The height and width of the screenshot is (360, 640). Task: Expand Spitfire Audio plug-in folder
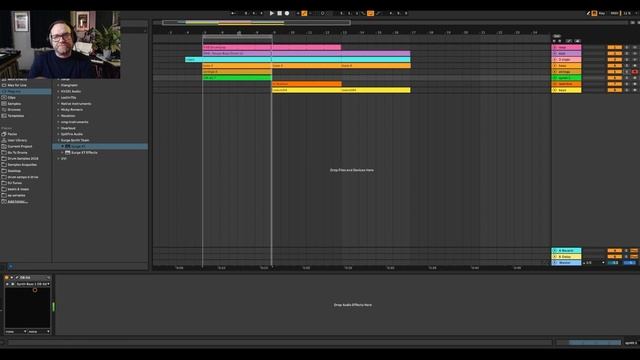click(x=58, y=134)
